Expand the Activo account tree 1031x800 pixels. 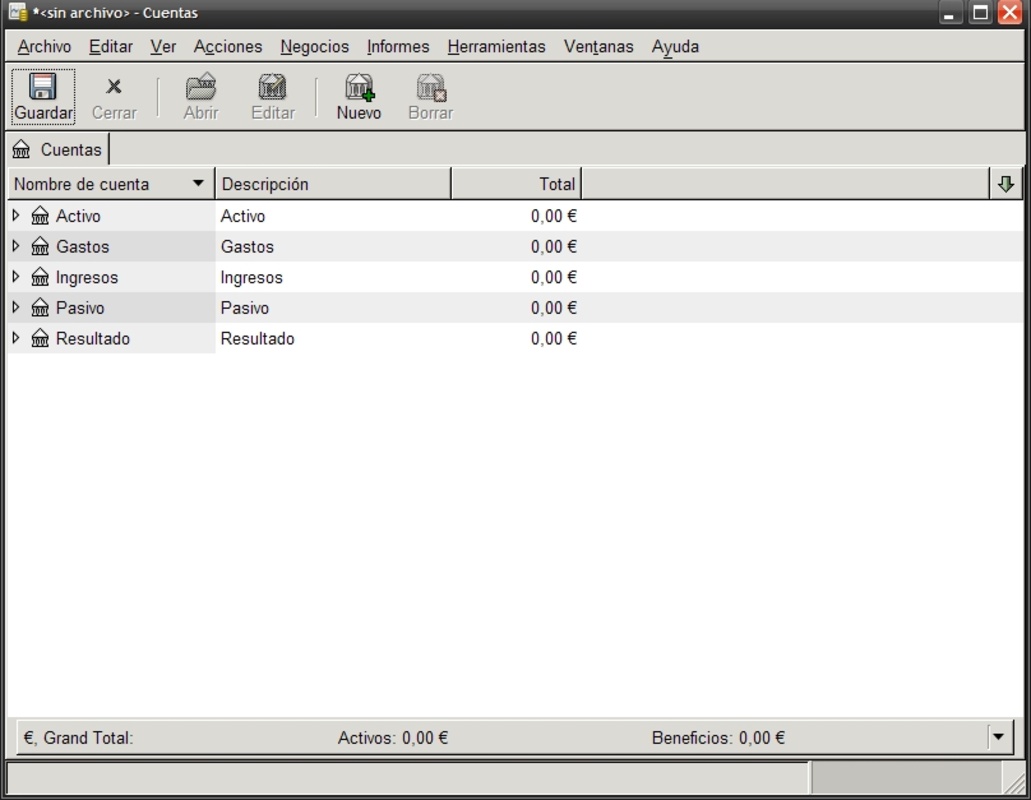tap(16, 215)
